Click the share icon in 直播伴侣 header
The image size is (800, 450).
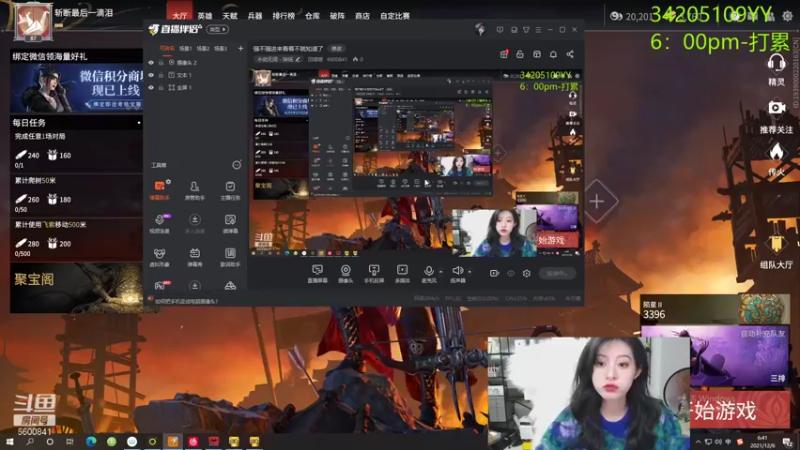coord(570,54)
